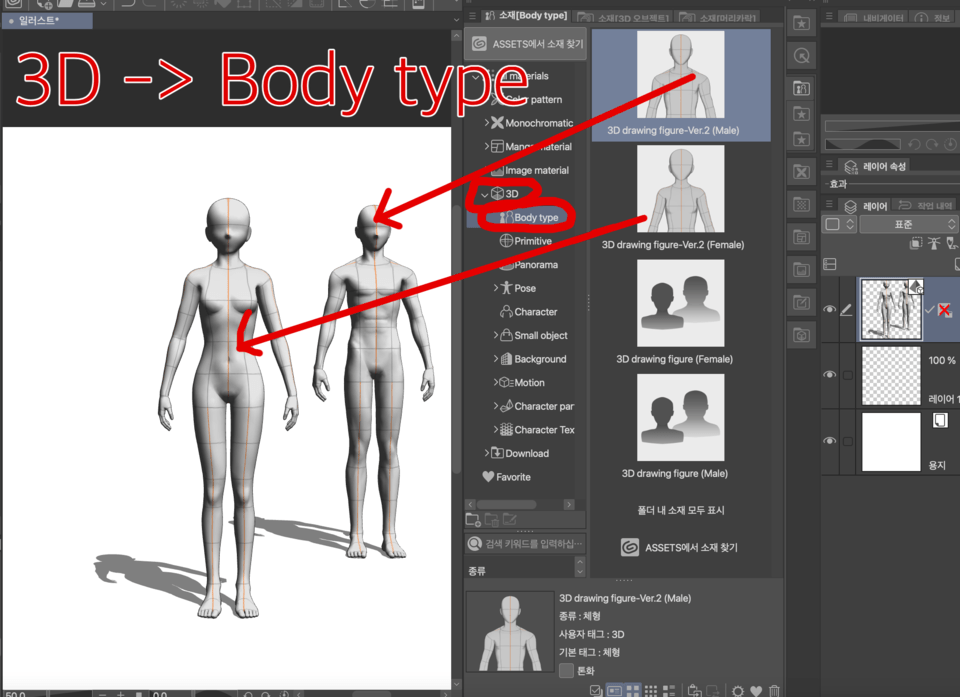Open the 일러스트* canvas tab

48,21
